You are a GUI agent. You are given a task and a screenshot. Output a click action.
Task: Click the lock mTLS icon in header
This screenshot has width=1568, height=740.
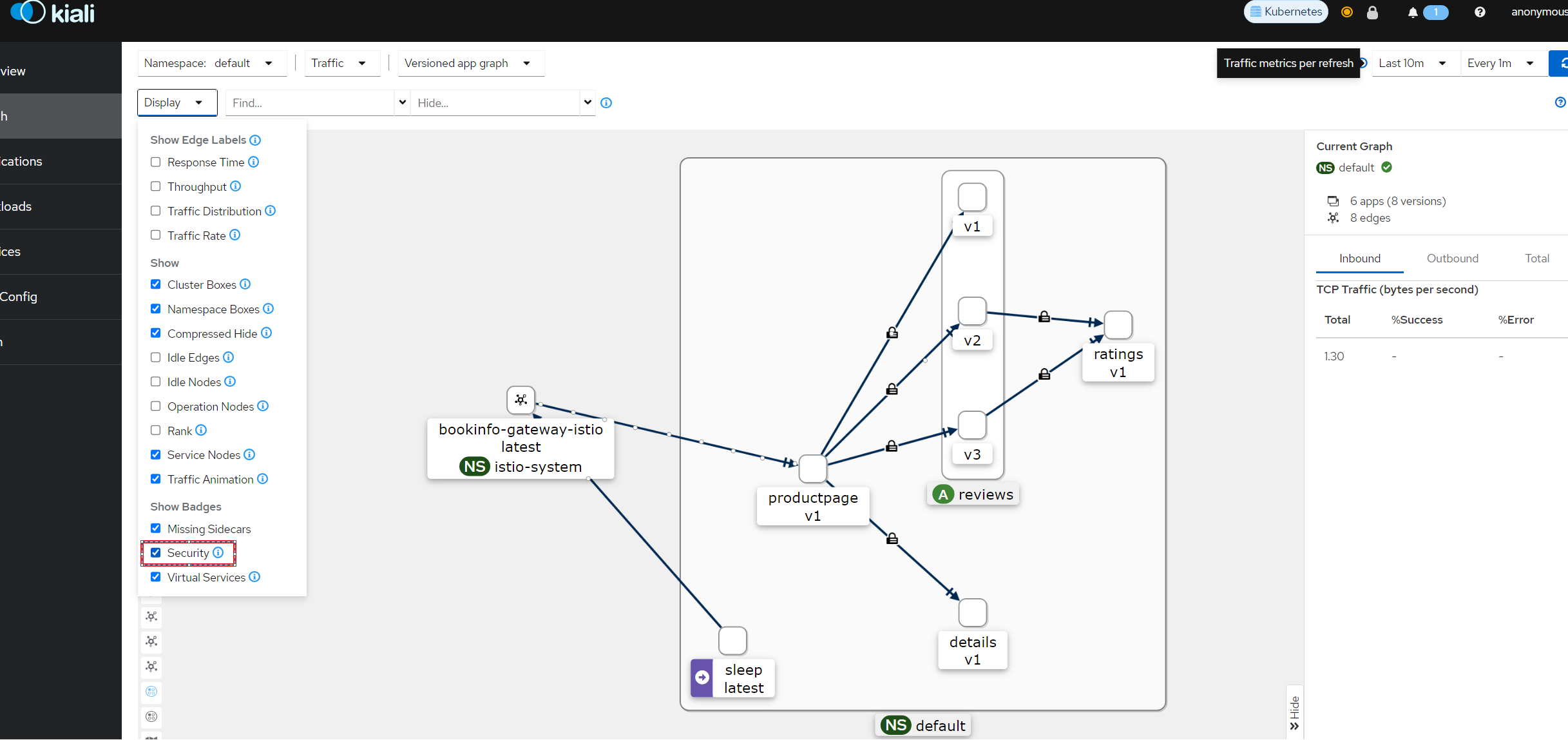(1372, 12)
